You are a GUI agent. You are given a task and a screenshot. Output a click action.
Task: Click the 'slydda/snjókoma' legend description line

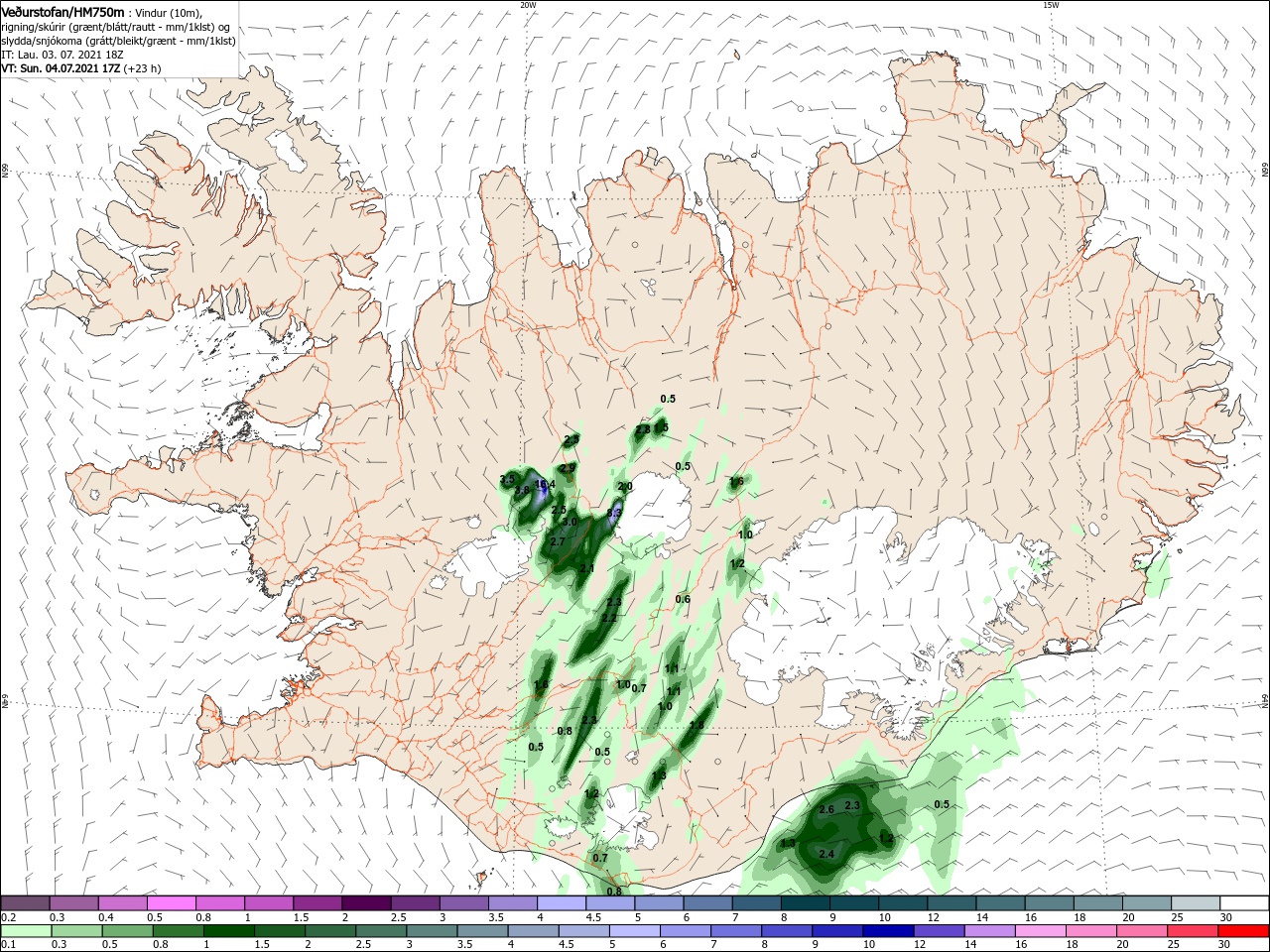point(118,41)
